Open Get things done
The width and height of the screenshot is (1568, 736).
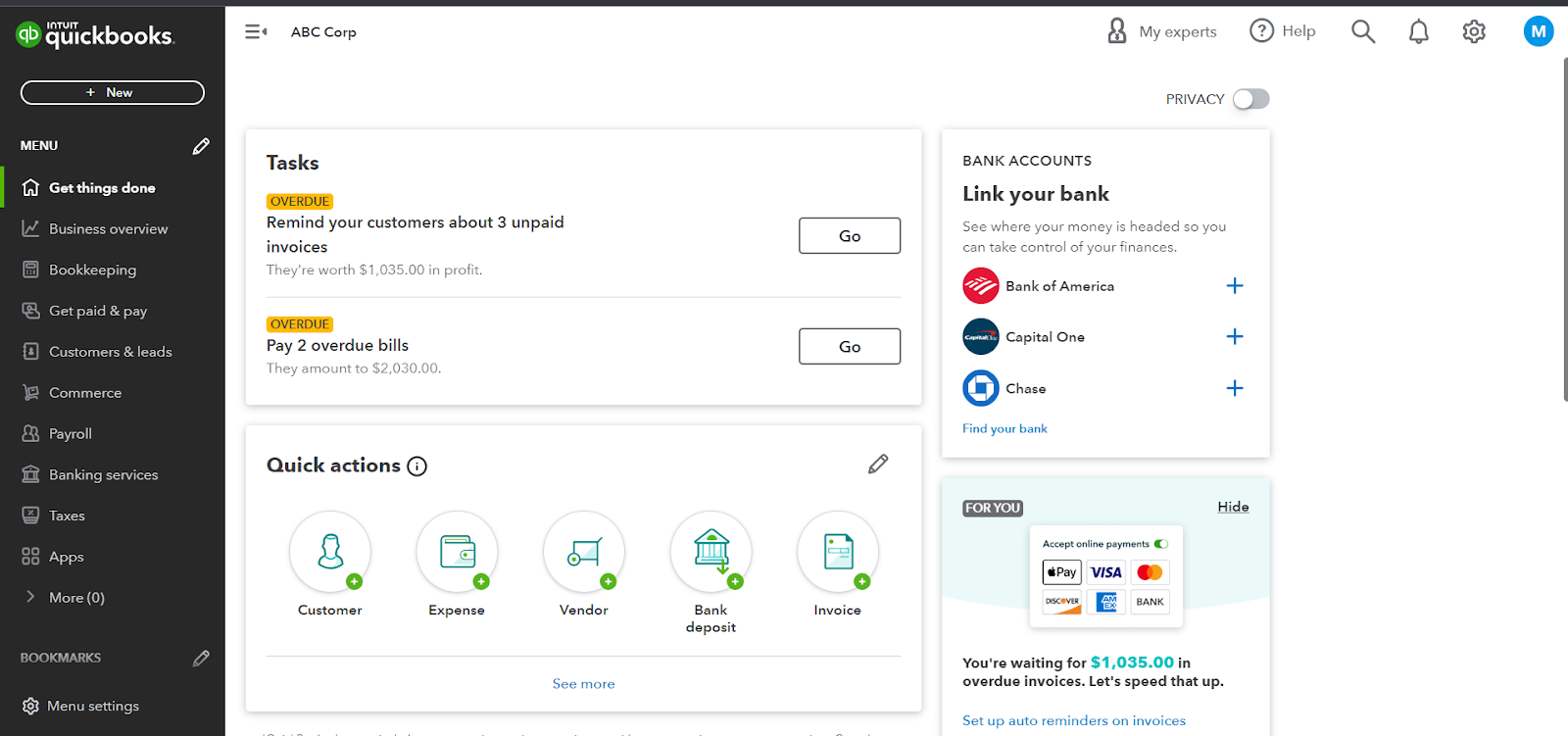102,188
